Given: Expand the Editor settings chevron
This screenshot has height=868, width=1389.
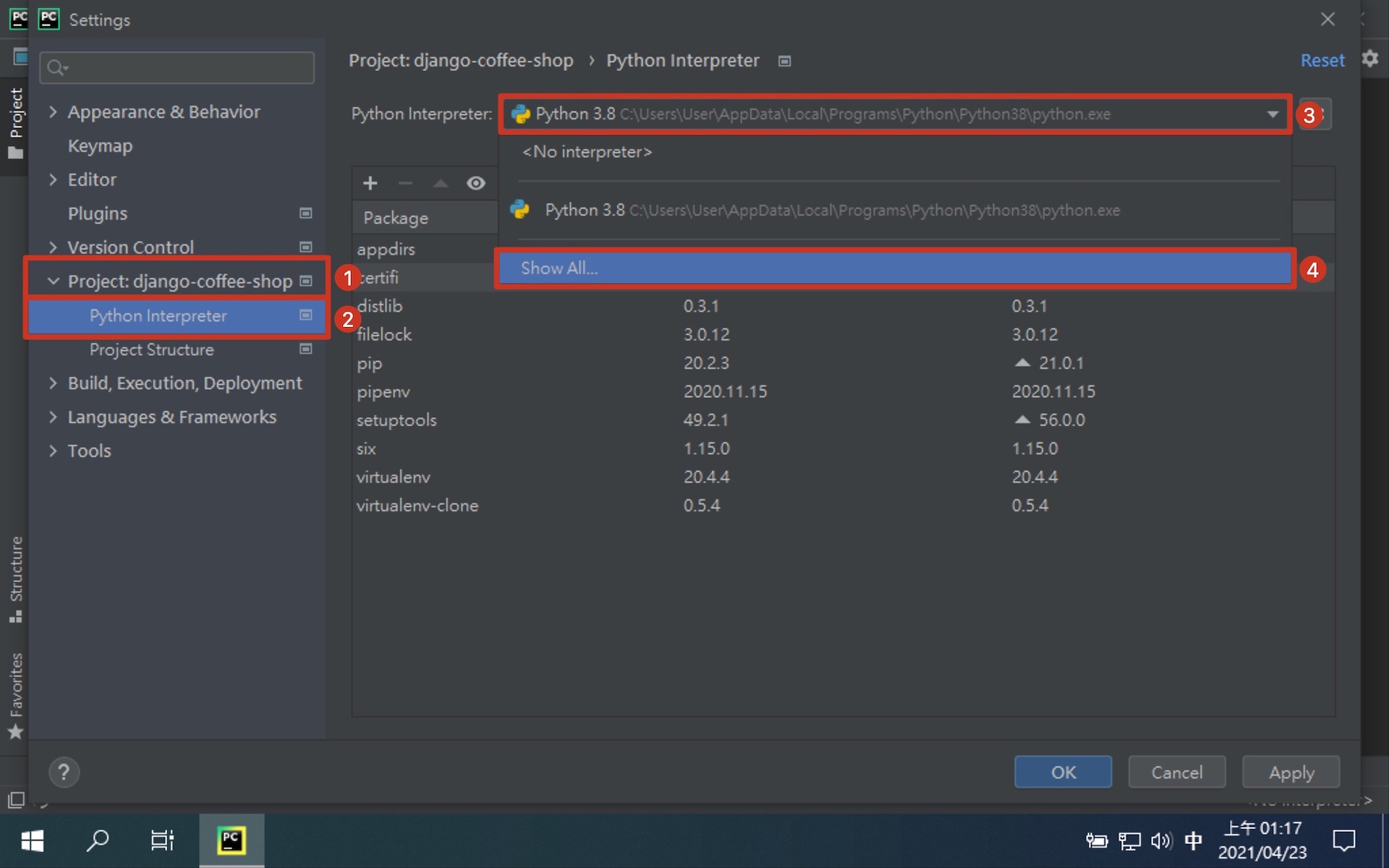Looking at the screenshot, I should pyautogui.click(x=53, y=179).
